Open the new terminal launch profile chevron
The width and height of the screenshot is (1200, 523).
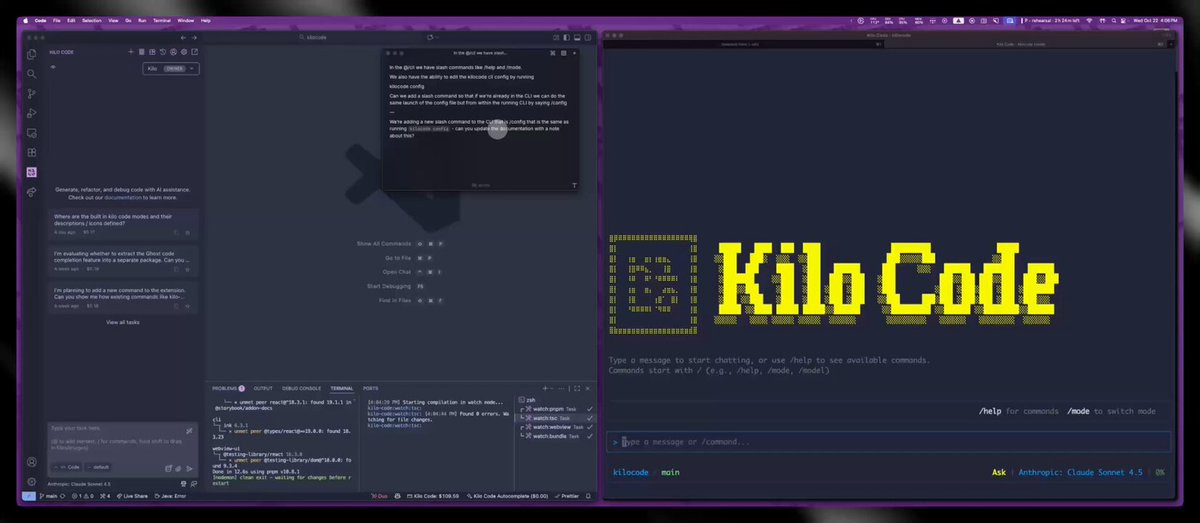point(553,388)
